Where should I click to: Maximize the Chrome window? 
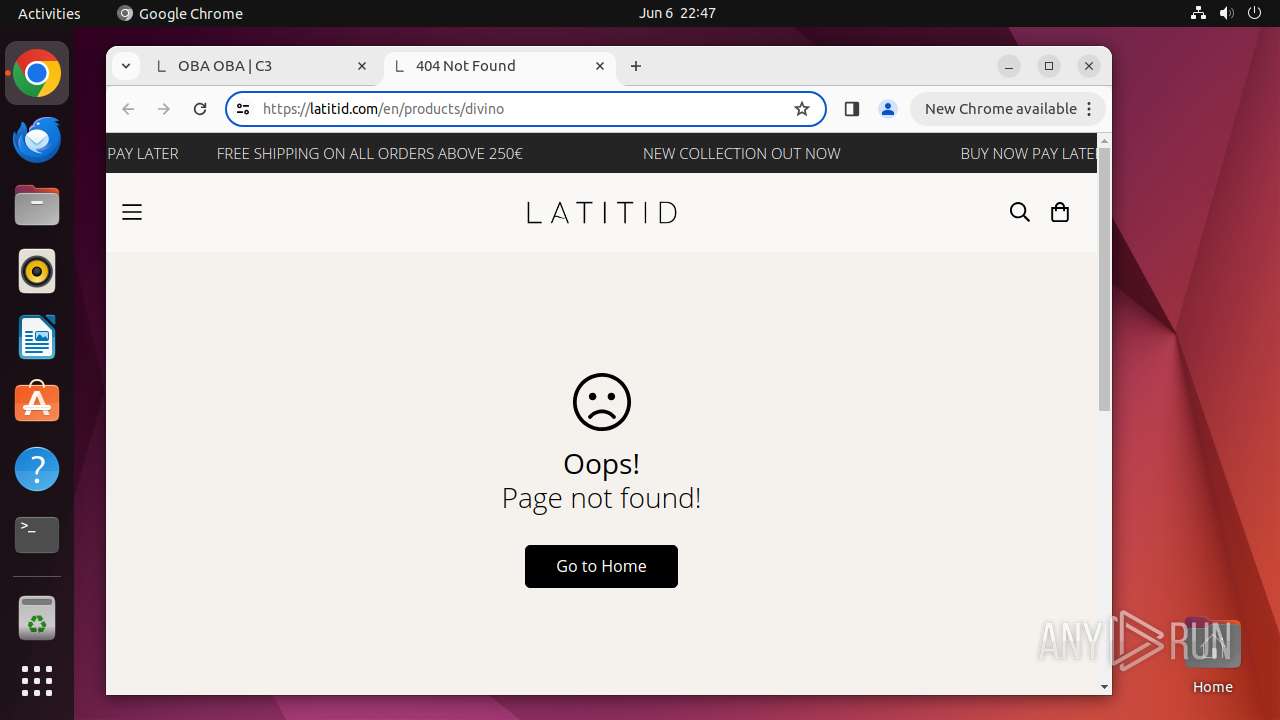click(x=1049, y=66)
